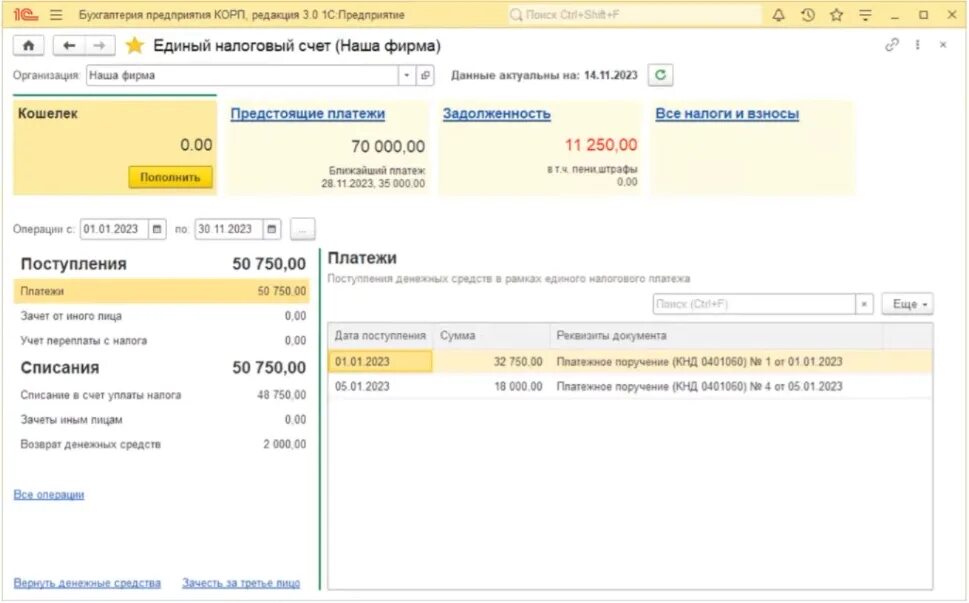Viewport: 969px width, 603px height.
Task: Open Задолженность section
Action: 496,114
